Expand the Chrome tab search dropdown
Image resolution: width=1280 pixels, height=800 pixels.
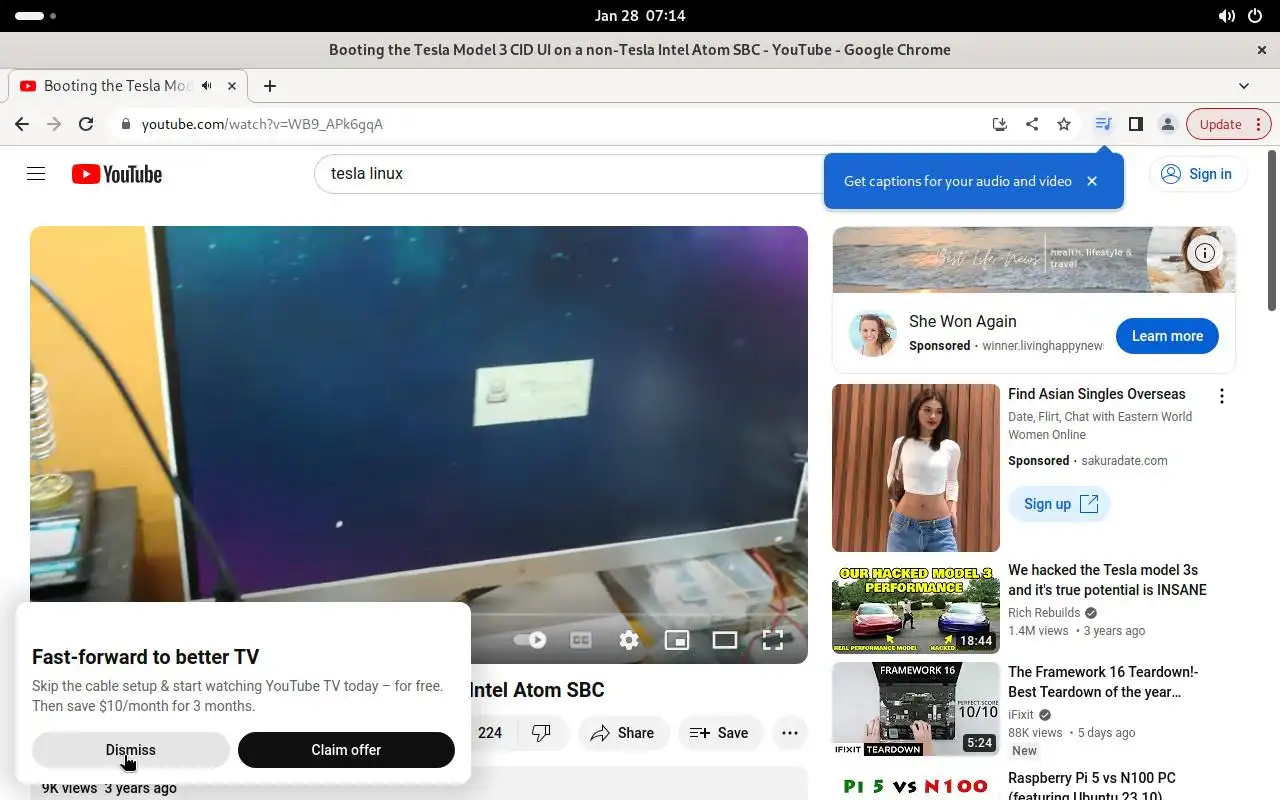1244,86
